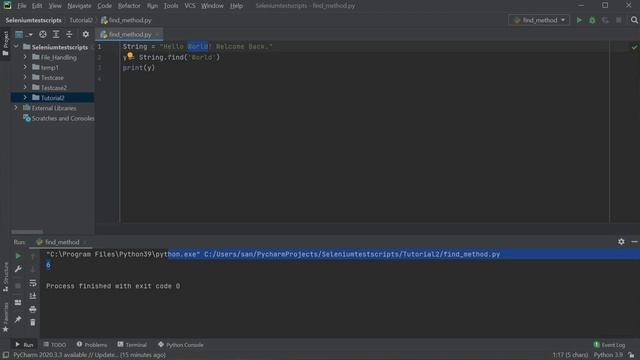Click line 3 print(y) in editor
The image size is (640, 360).
(x=139, y=68)
